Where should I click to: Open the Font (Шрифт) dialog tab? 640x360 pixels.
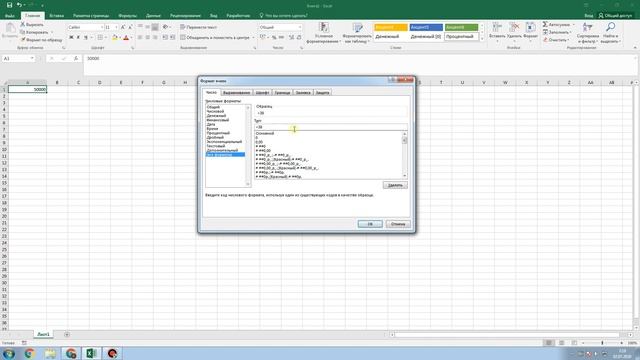point(262,93)
